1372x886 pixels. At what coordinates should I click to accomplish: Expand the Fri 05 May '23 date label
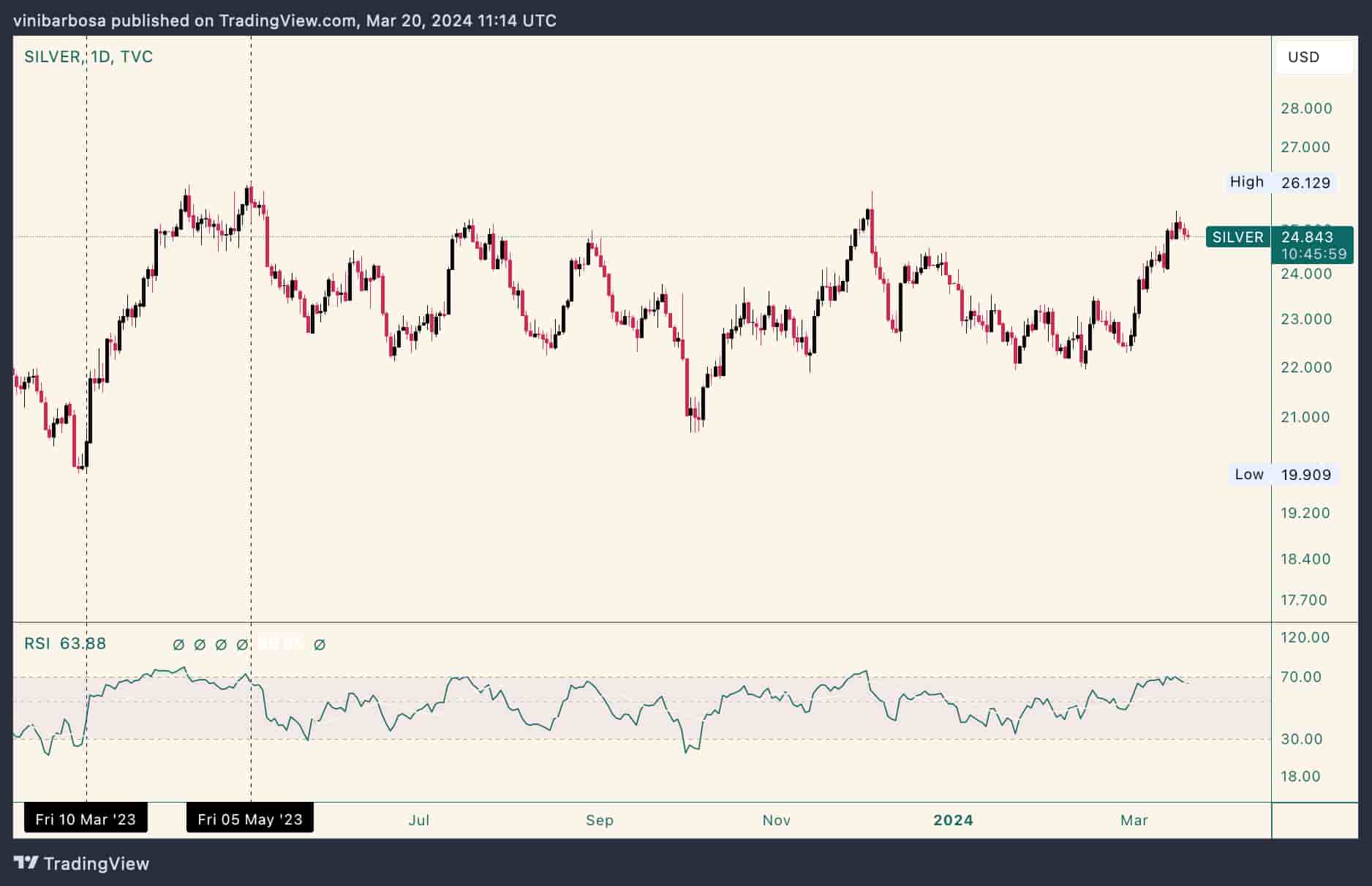(x=249, y=819)
